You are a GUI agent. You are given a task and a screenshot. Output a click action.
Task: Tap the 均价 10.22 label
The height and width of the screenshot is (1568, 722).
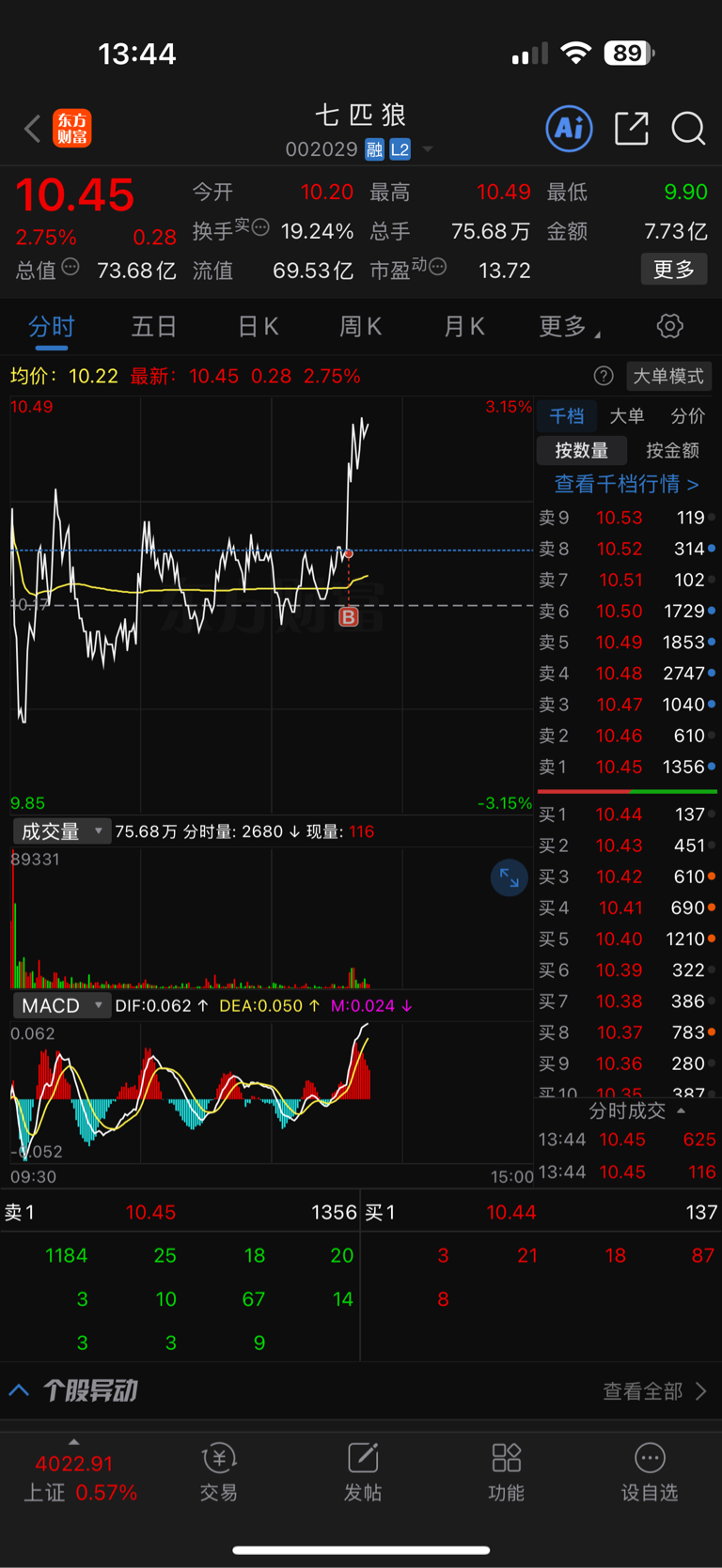click(64, 376)
